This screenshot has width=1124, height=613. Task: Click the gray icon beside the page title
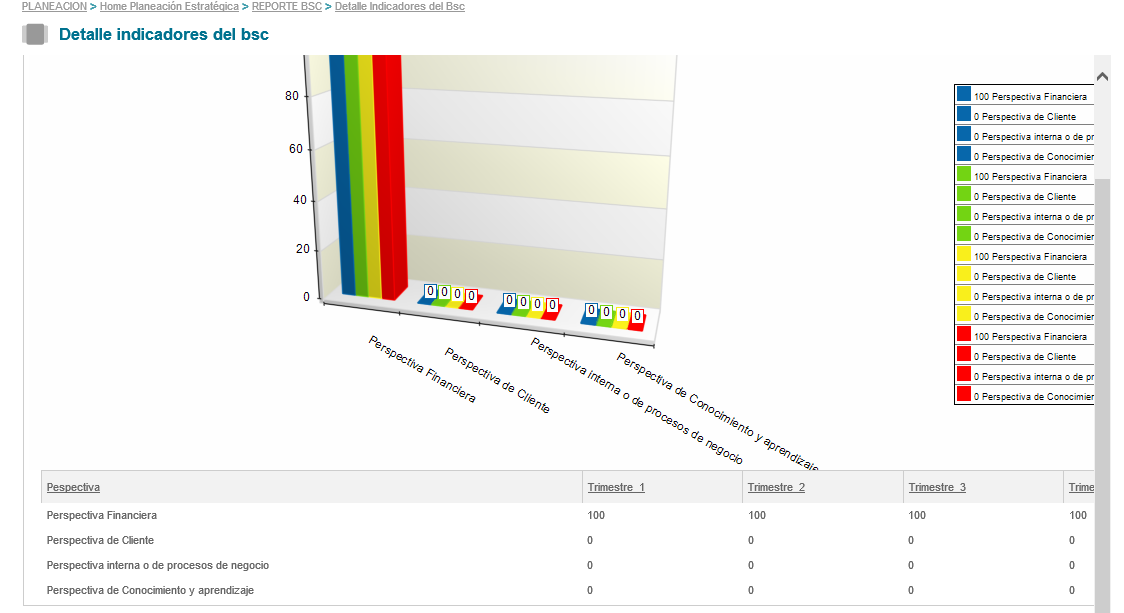click(x=35, y=35)
